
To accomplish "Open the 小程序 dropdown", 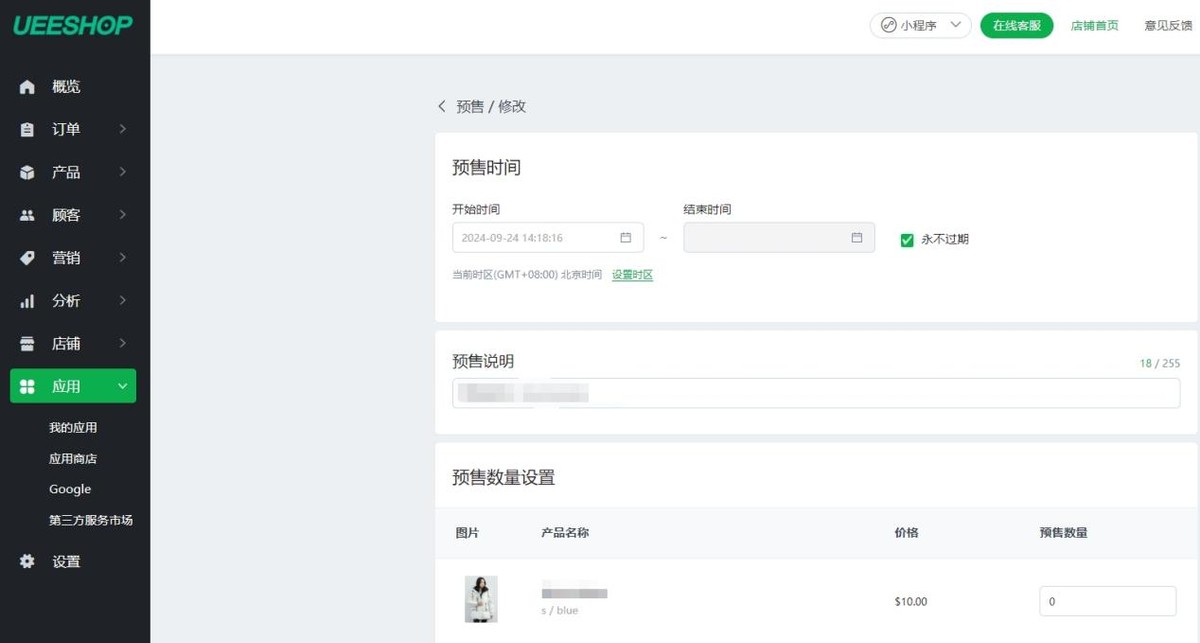I will (921, 25).
